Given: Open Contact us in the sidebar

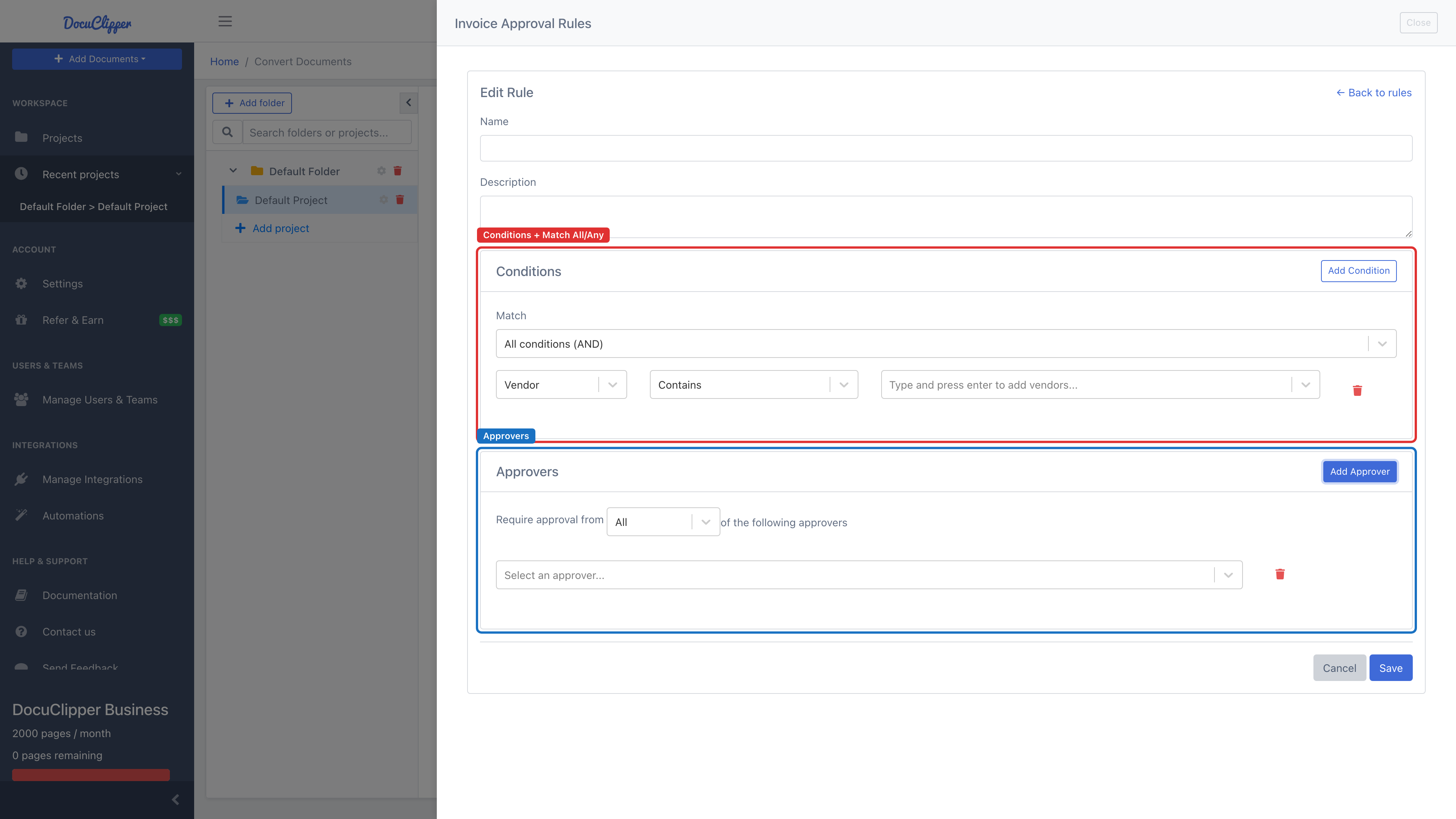Looking at the screenshot, I should (x=69, y=632).
